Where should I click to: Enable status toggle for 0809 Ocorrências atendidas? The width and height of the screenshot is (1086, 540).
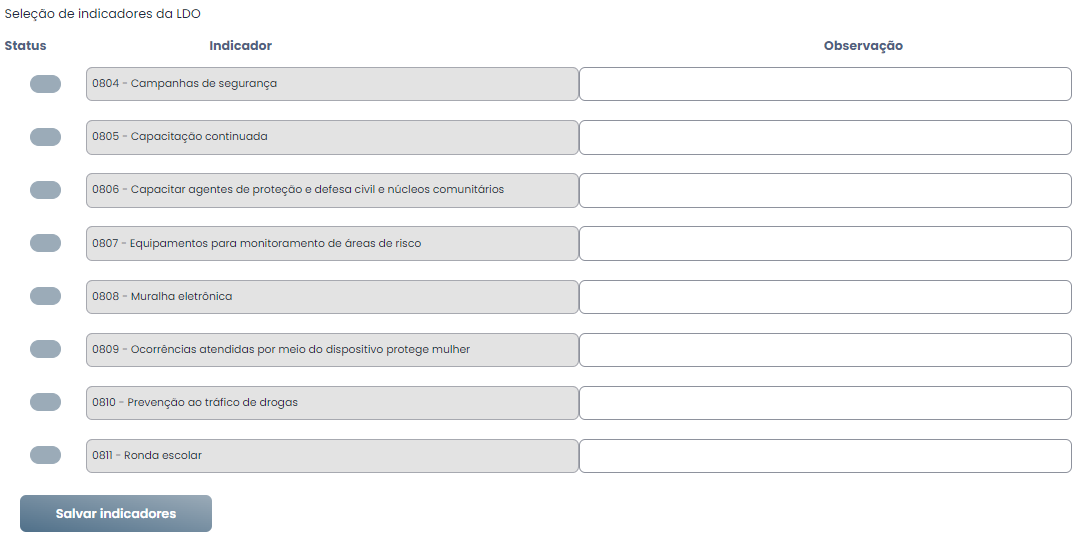[45, 350]
